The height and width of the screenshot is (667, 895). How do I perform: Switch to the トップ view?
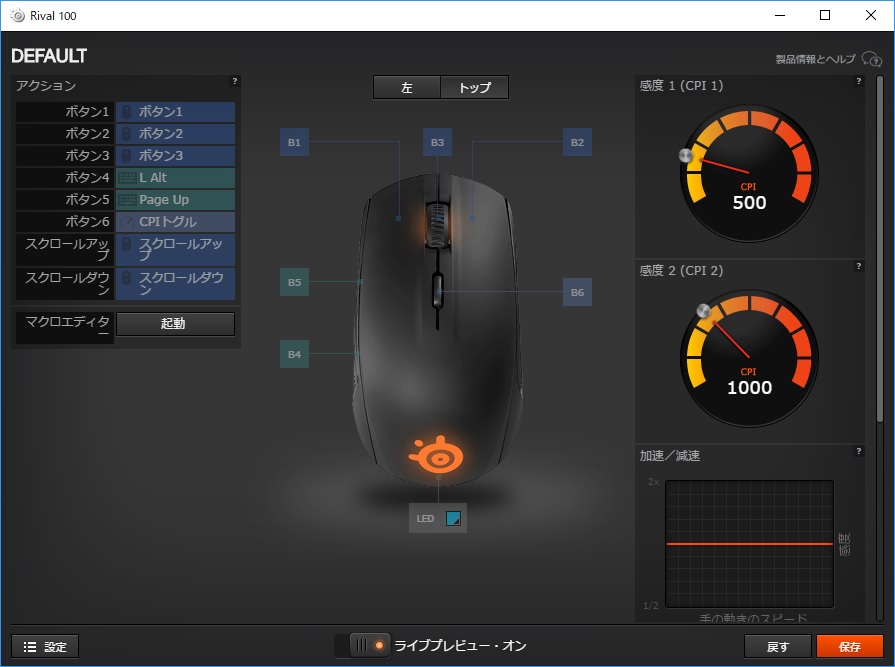pyautogui.click(x=474, y=87)
